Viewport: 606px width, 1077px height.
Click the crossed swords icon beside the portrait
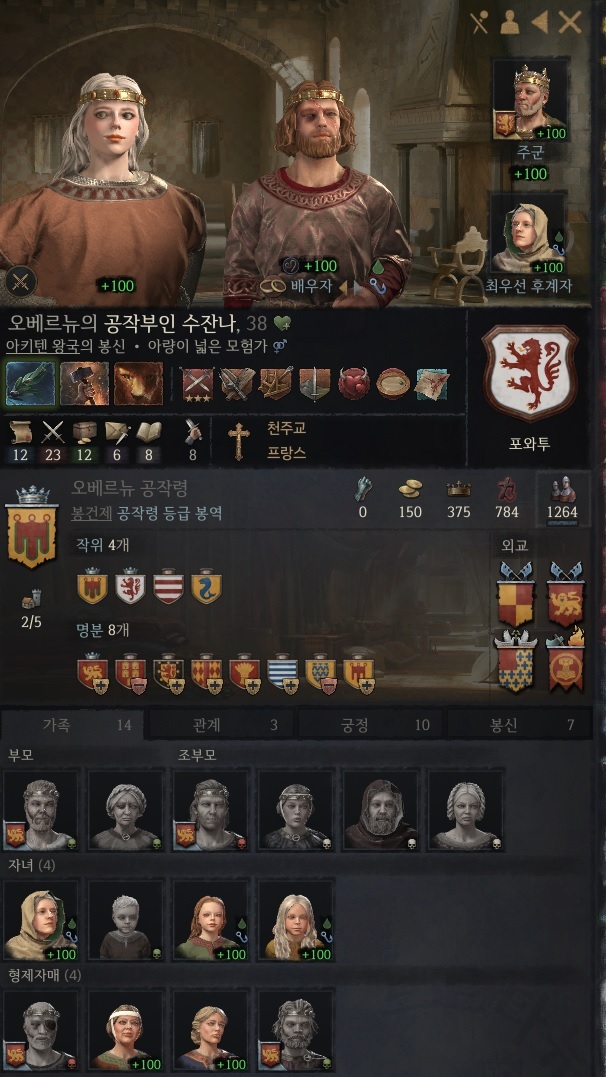pos(20,282)
